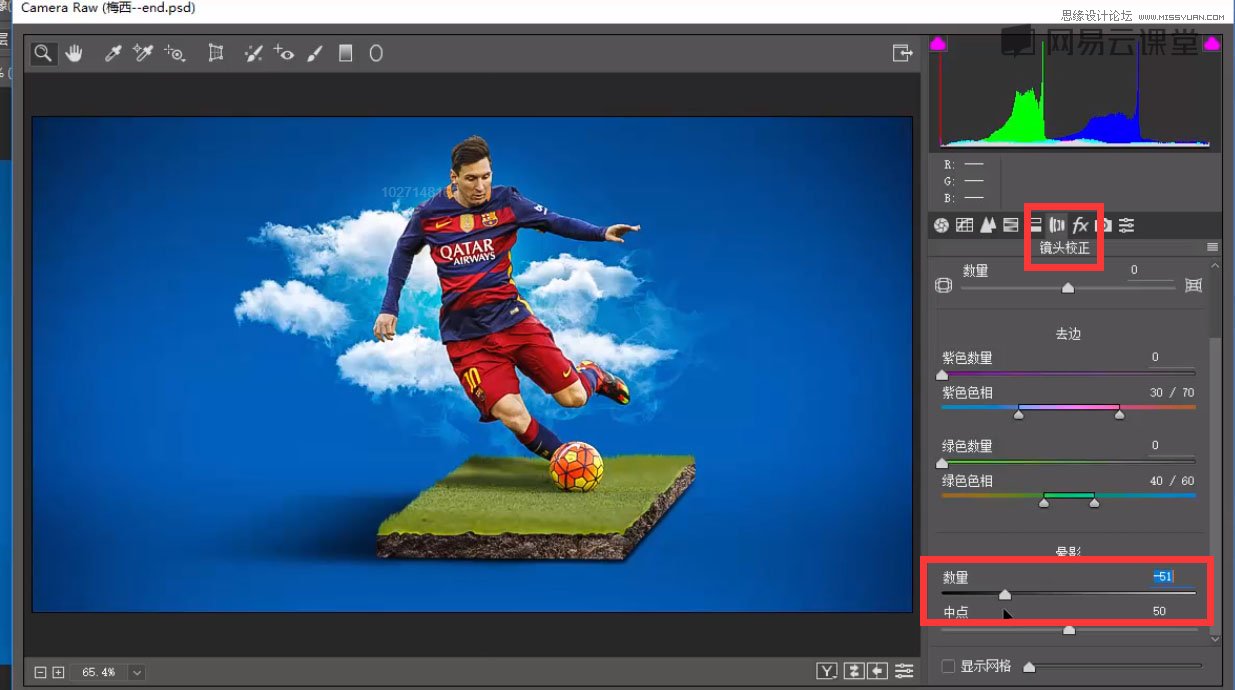Select the Graduated Filter tool
The image size is (1235, 690).
[345, 54]
